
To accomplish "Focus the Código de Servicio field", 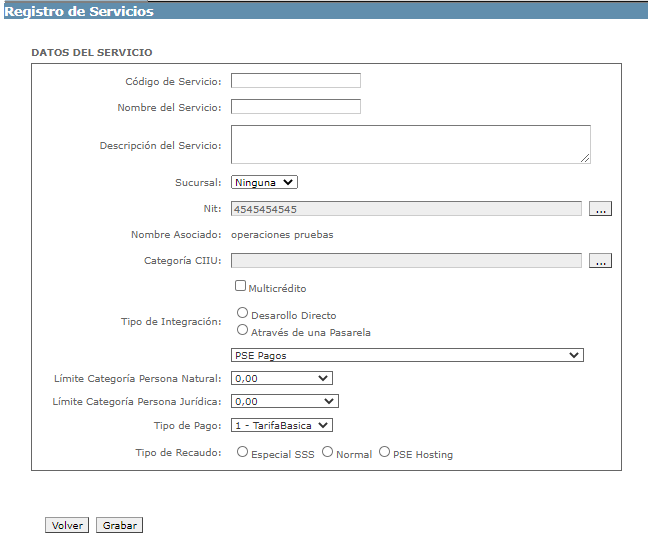I will point(296,81).
